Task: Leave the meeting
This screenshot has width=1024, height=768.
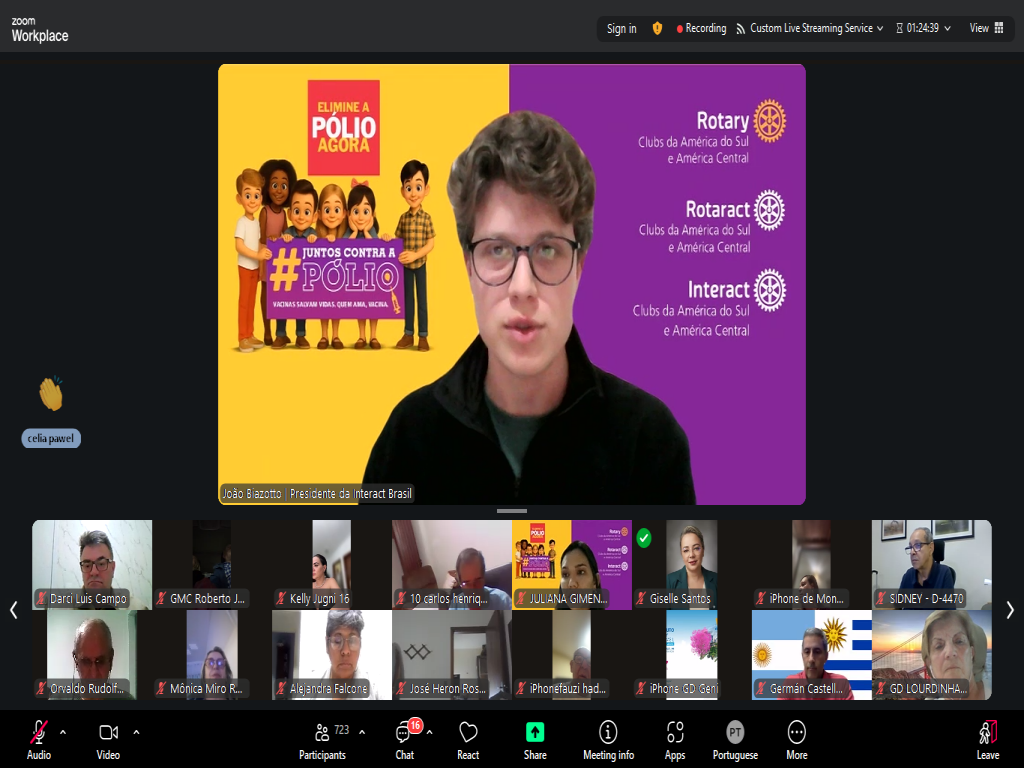Action: click(987, 738)
